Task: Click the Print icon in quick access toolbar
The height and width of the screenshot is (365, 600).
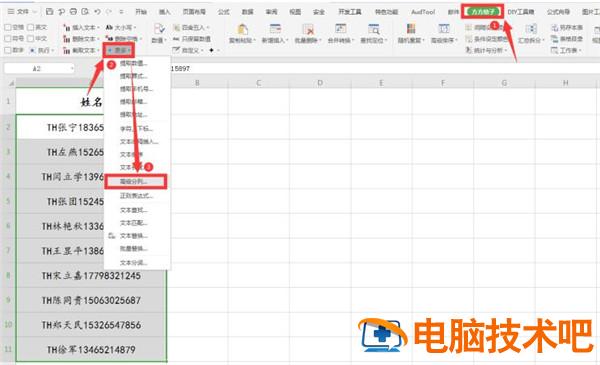Action: tap(73, 12)
